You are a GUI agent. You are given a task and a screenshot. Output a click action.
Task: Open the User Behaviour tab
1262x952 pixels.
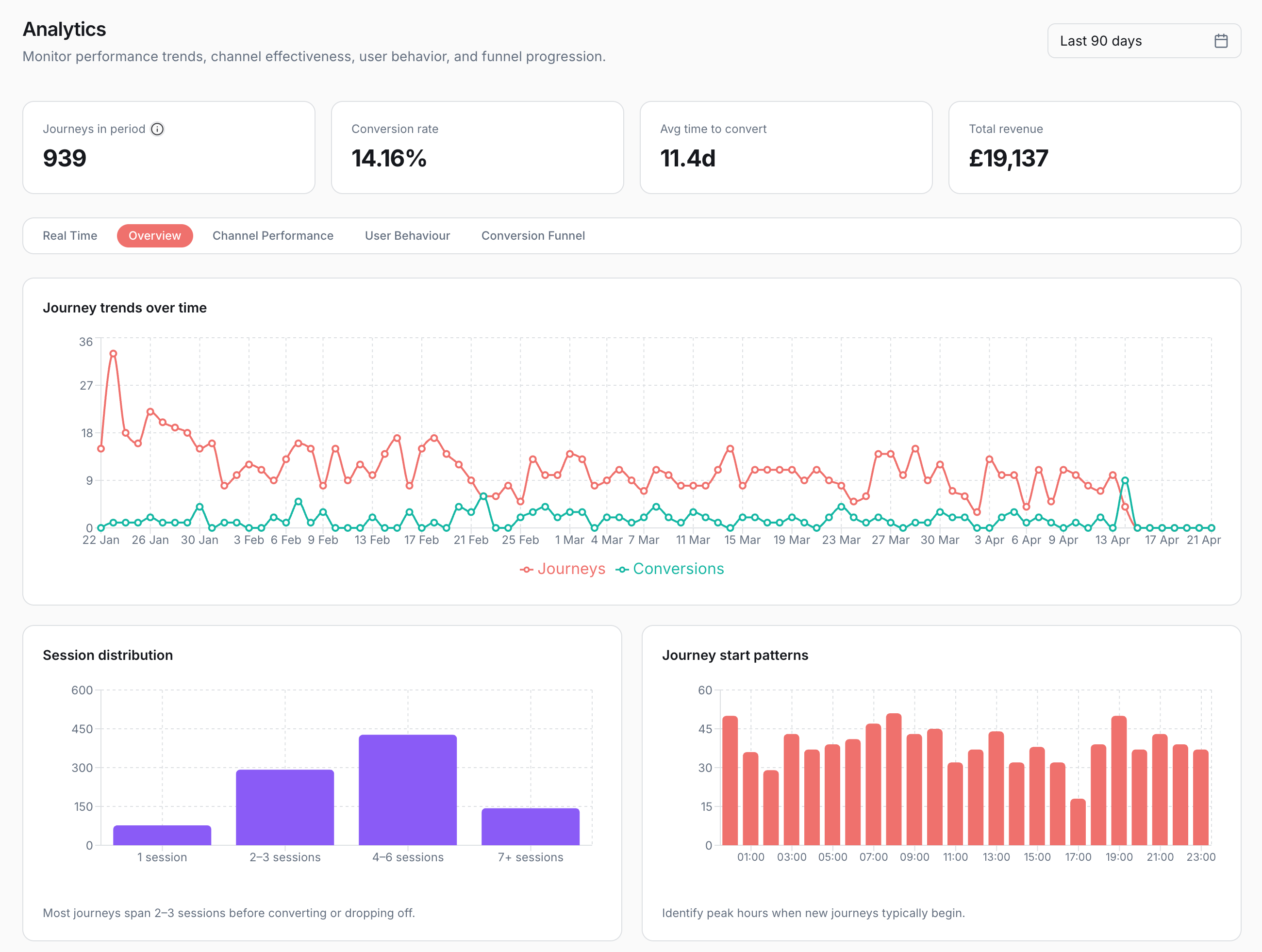pyautogui.click(x=407, y=236)
